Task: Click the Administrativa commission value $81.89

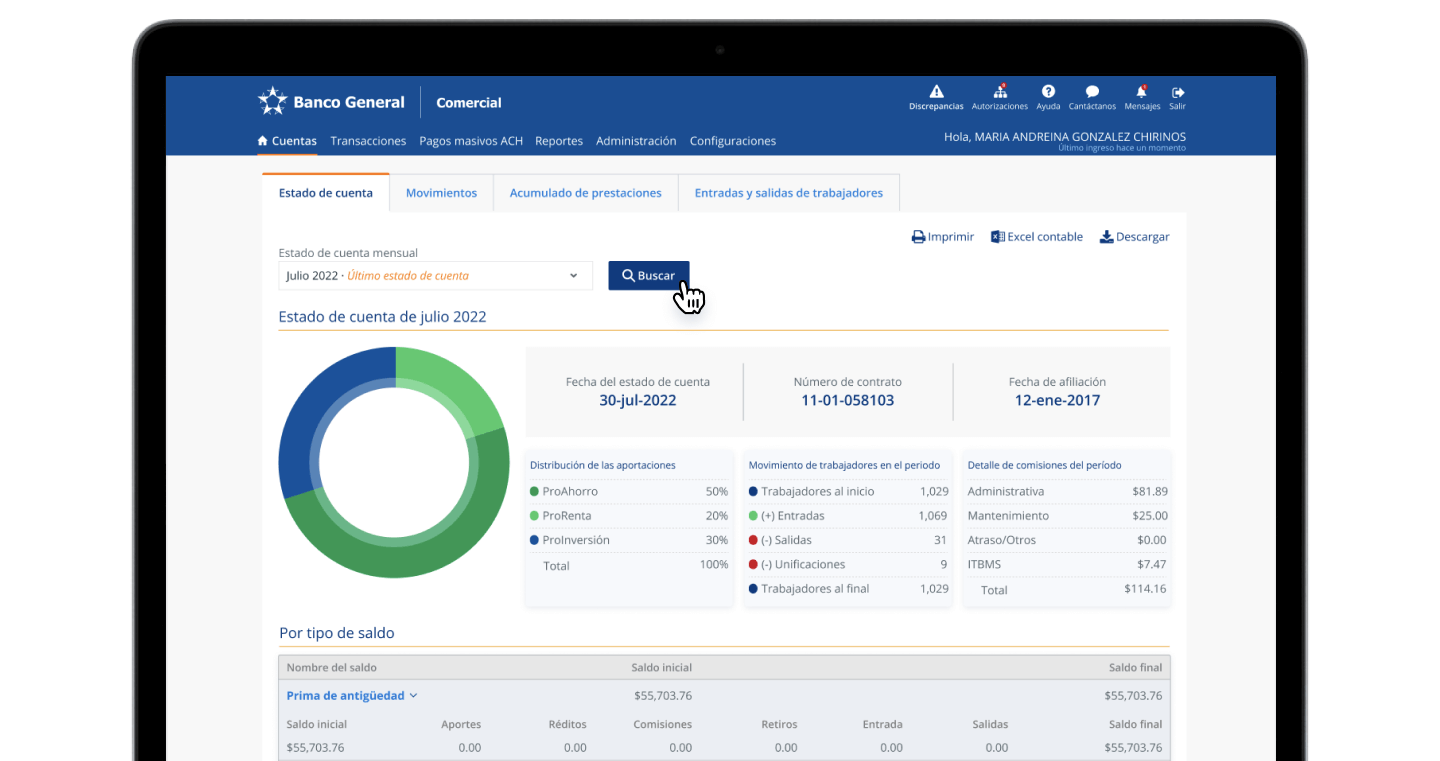Action: pos(1149,492)
